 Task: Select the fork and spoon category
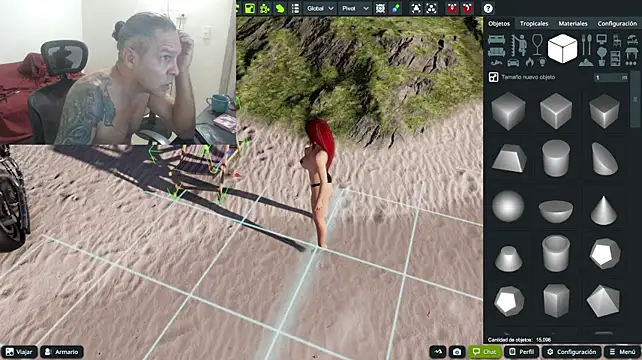click(x=586, y=45)
